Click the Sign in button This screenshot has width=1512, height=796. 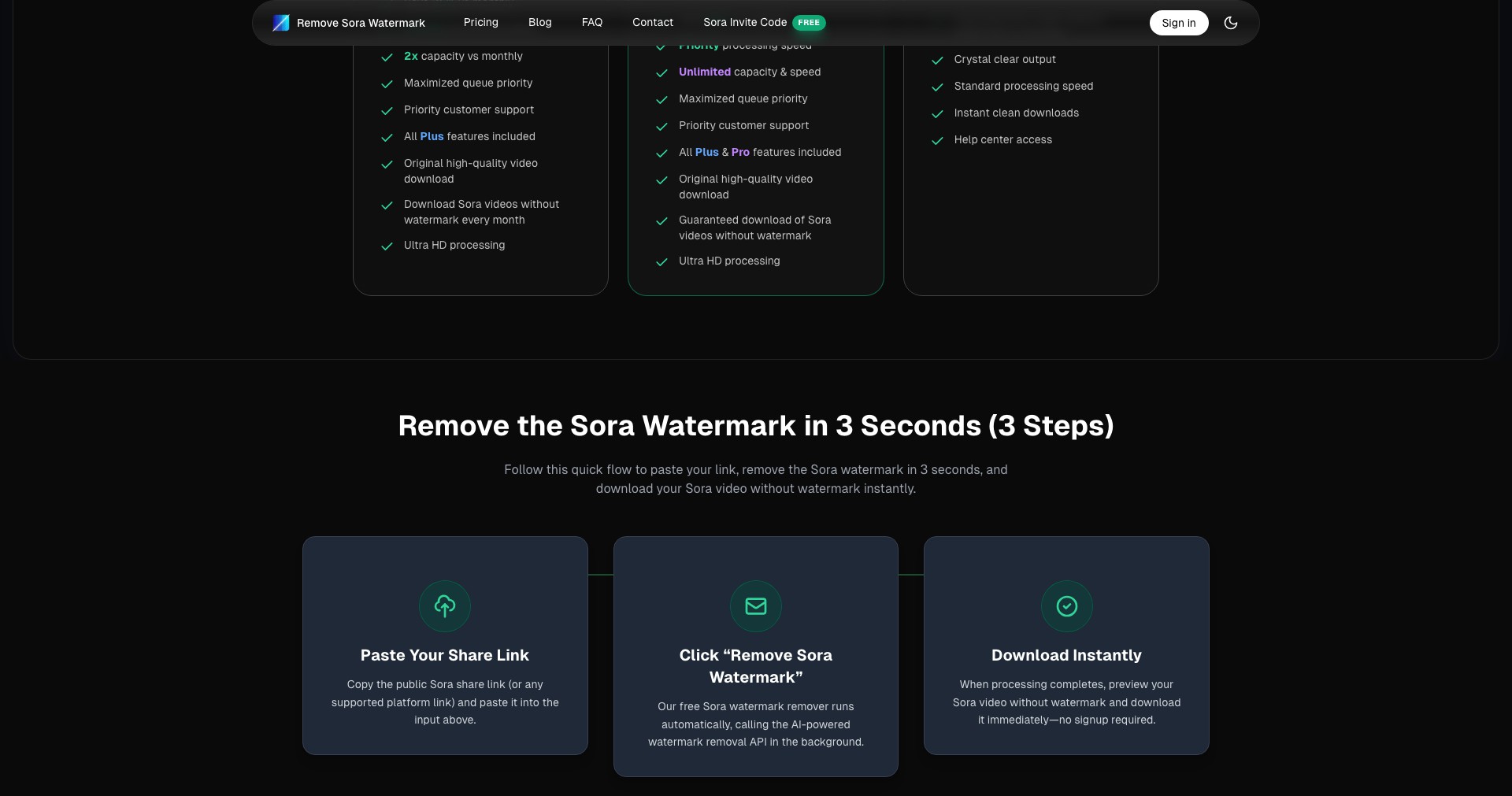1179,23
